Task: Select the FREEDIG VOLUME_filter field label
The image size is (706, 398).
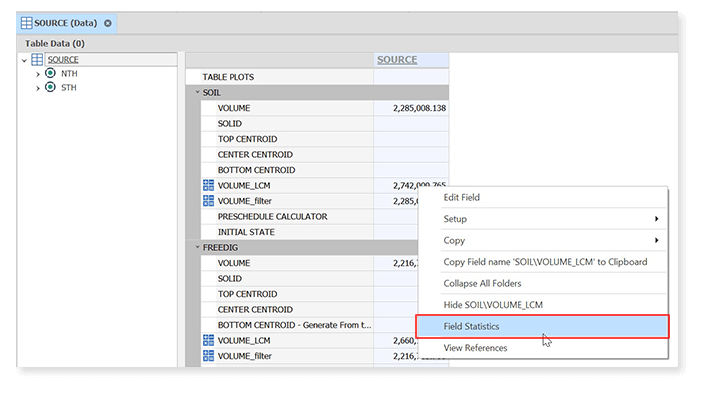Action: [244, 356]
